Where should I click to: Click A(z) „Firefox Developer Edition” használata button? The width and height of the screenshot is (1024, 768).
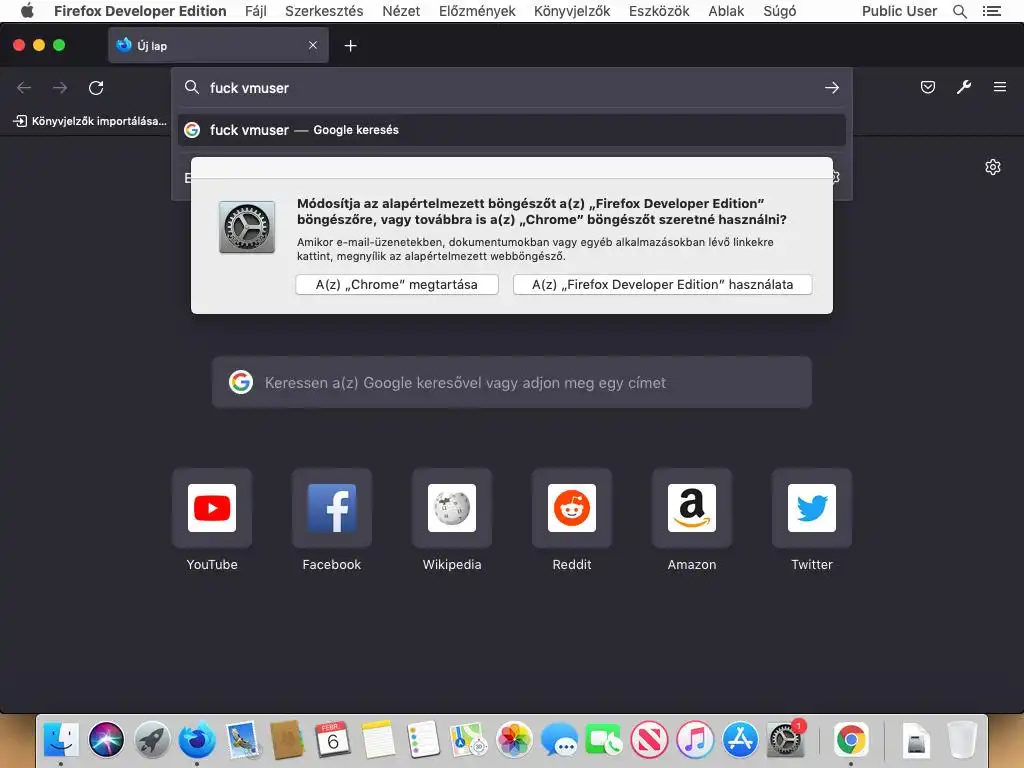[662, 285]
